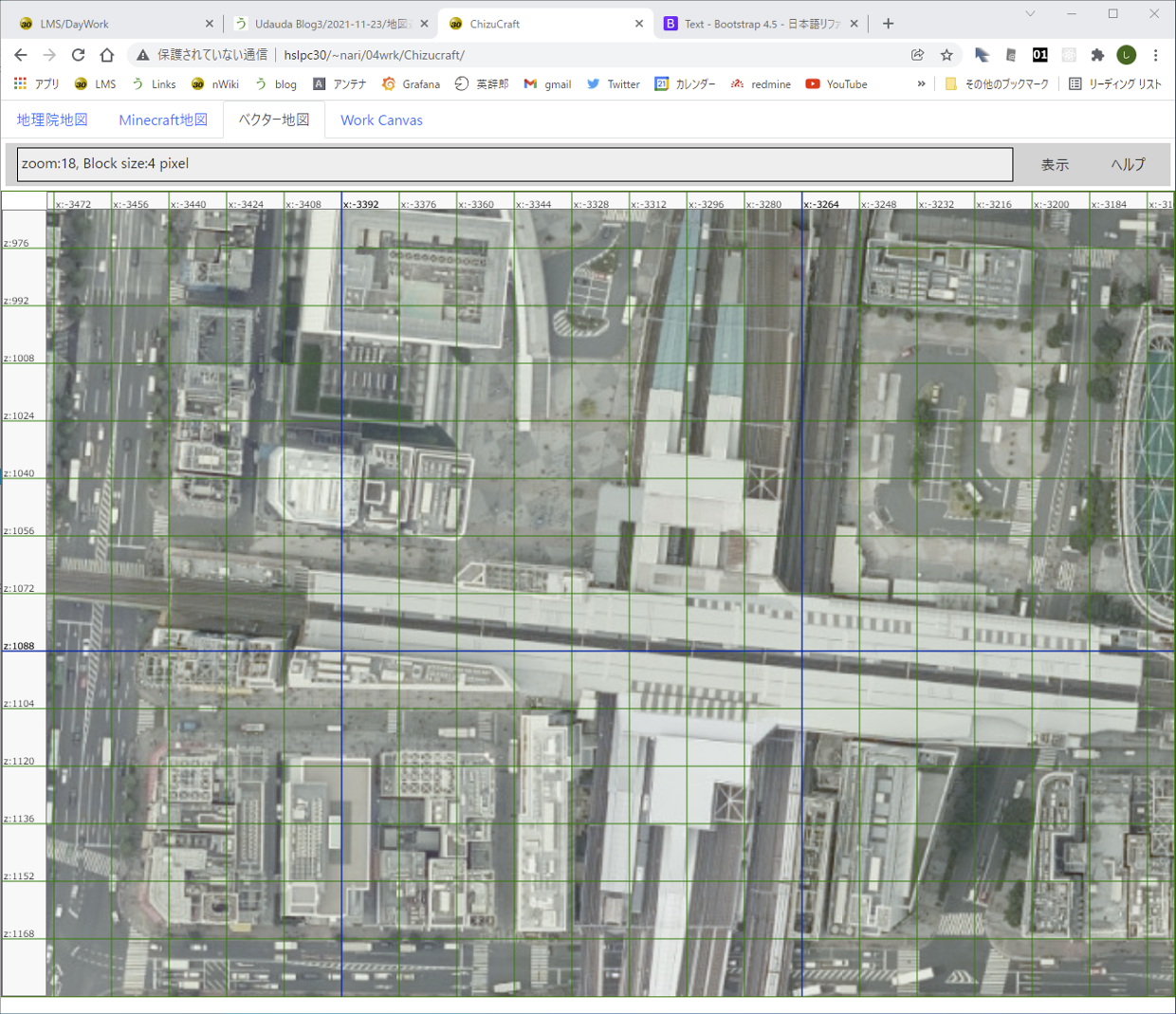This screenshot has width=1176, height=1014.
Task: Switch to the 地理院地図 tab
Action: (52, 120)
